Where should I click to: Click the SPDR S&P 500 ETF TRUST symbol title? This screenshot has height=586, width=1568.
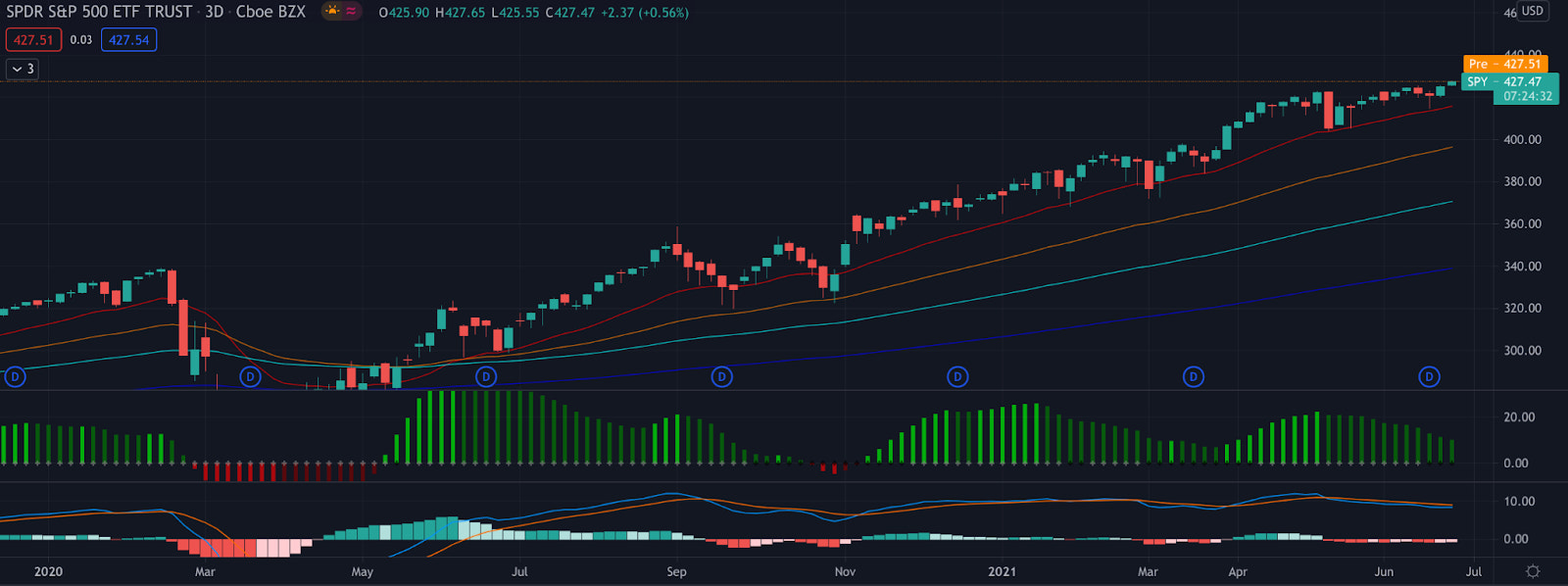[x=99, y=12]
